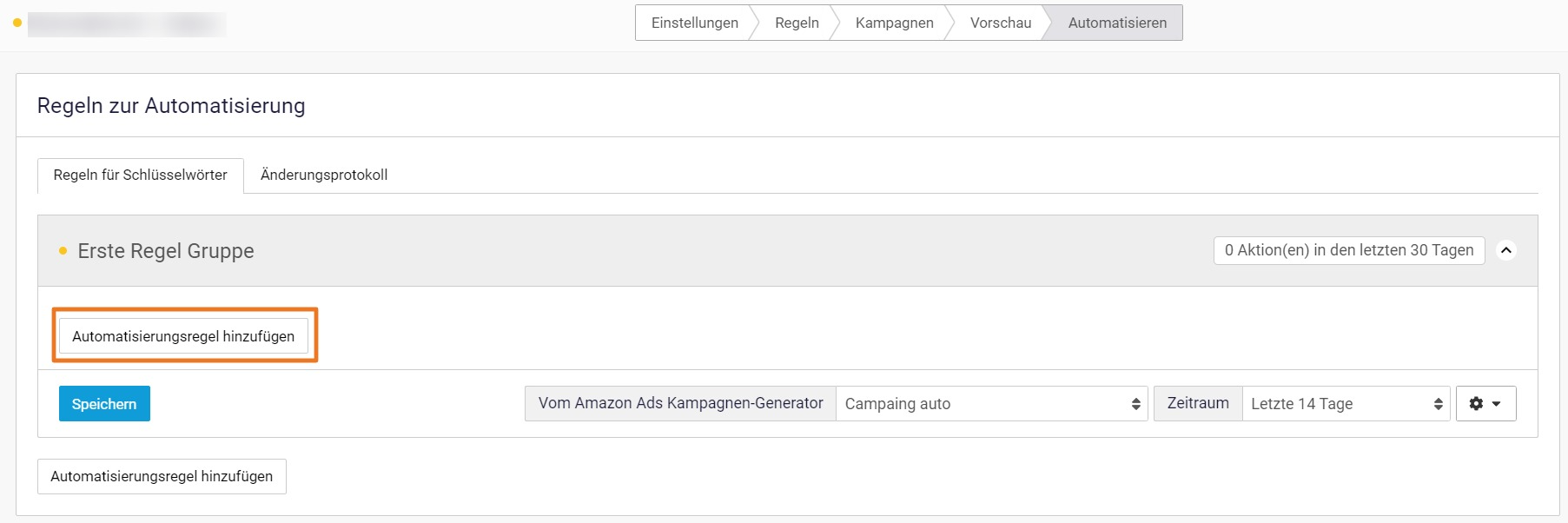Viewport: 1568px width, 523px height.
Task: Add automation rule inside Erste Regel Gruppe
Action: (183, 336)
